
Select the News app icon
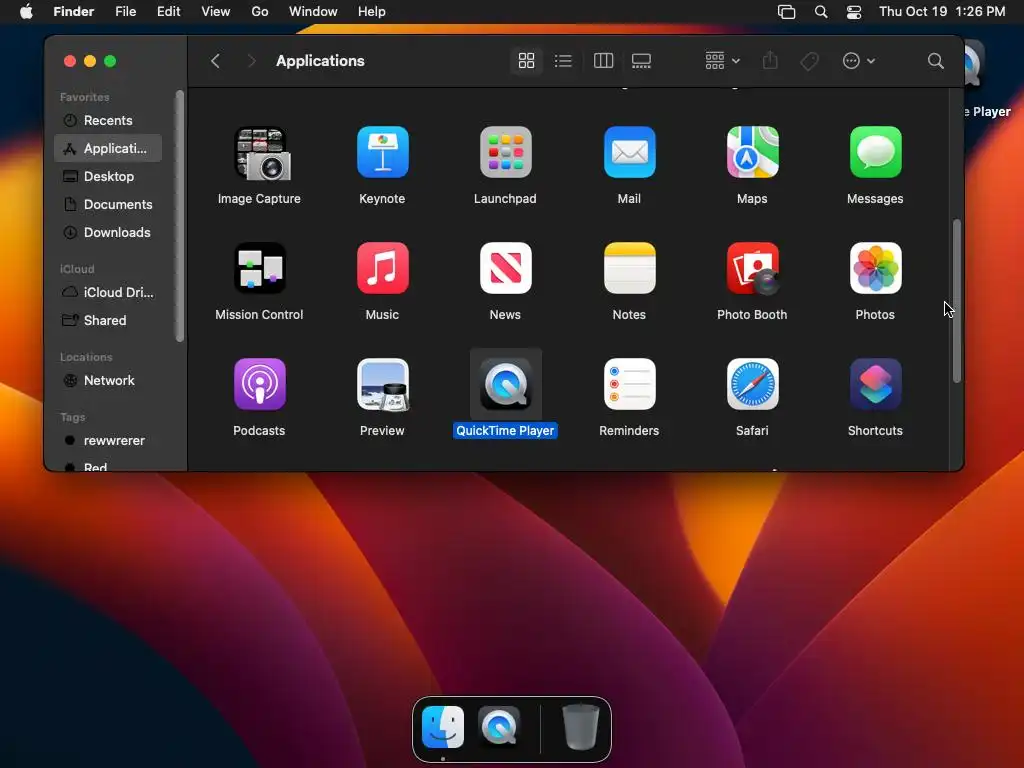(x=505, y=268)
